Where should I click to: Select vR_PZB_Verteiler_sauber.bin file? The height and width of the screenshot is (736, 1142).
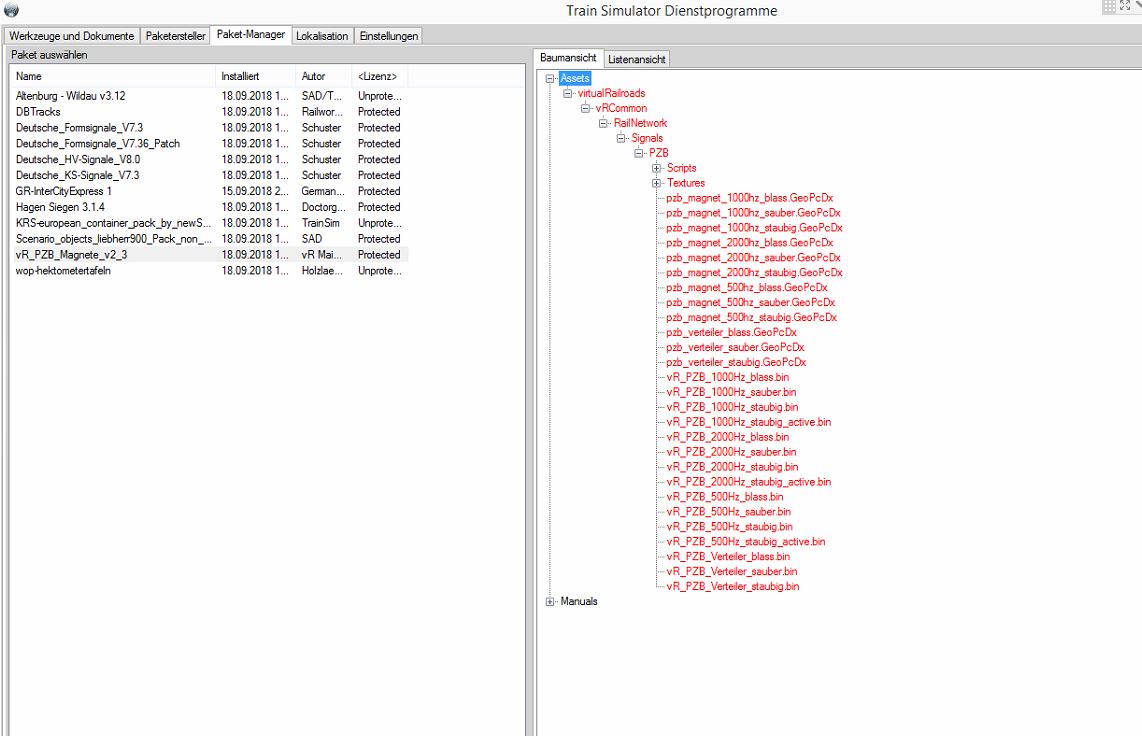(732, 571)
